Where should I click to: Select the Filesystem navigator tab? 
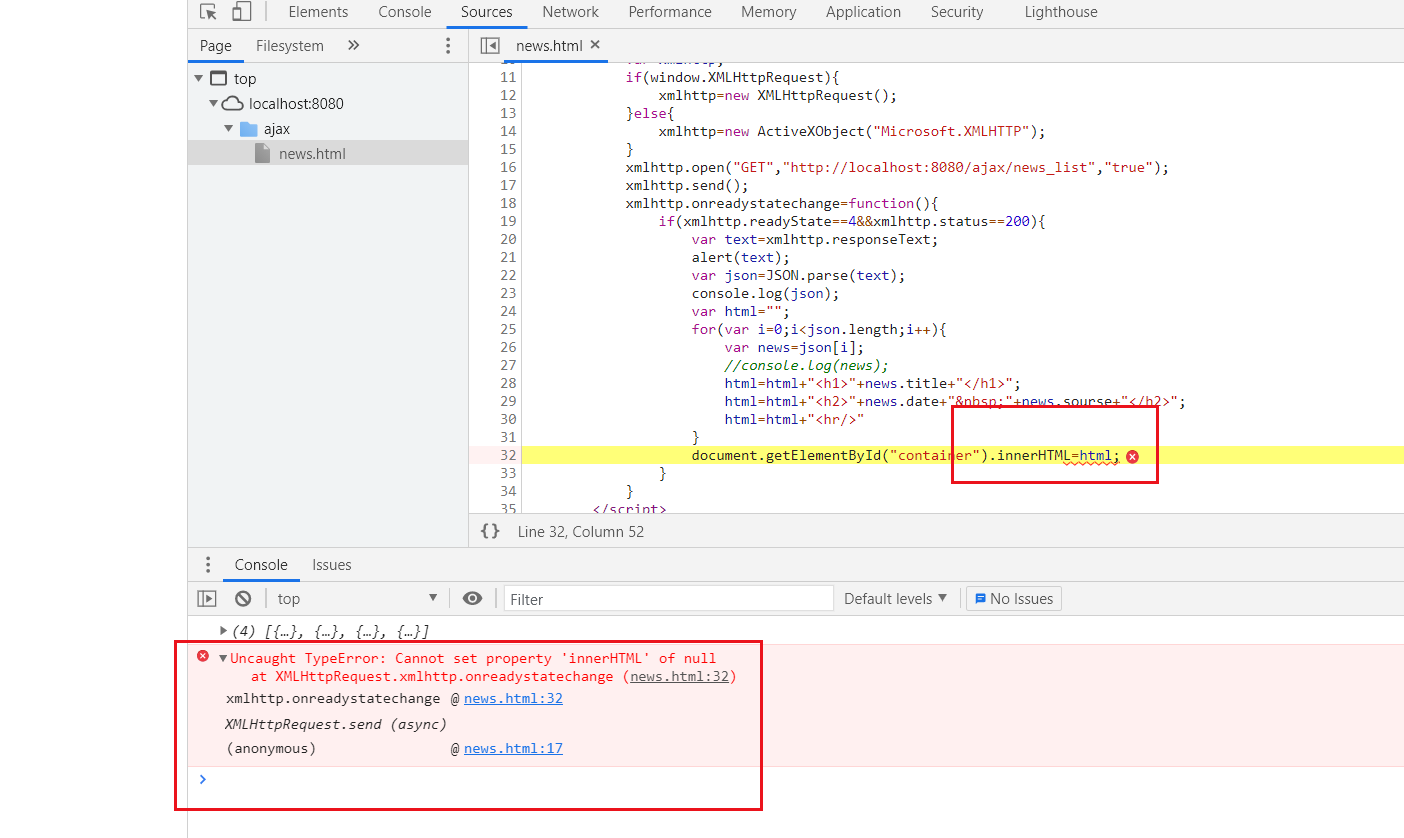pos(290,46)
